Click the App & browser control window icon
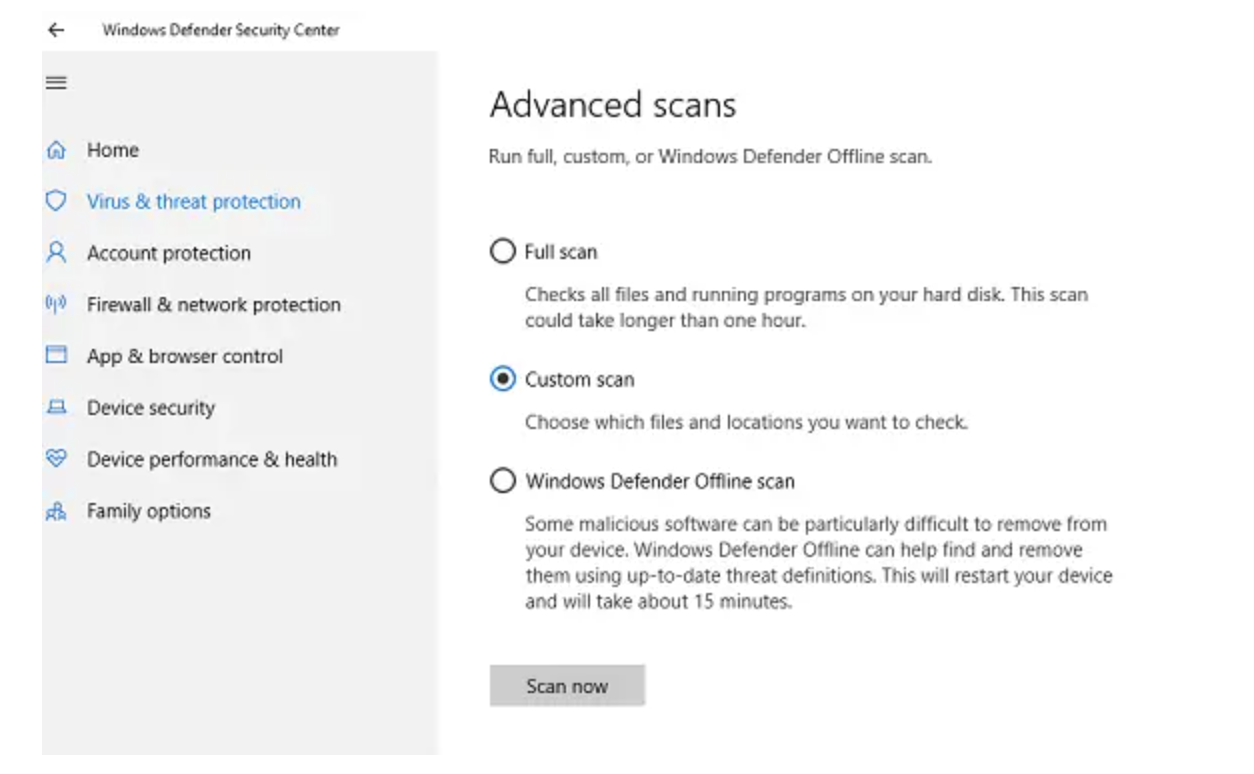 pos(56,355)
